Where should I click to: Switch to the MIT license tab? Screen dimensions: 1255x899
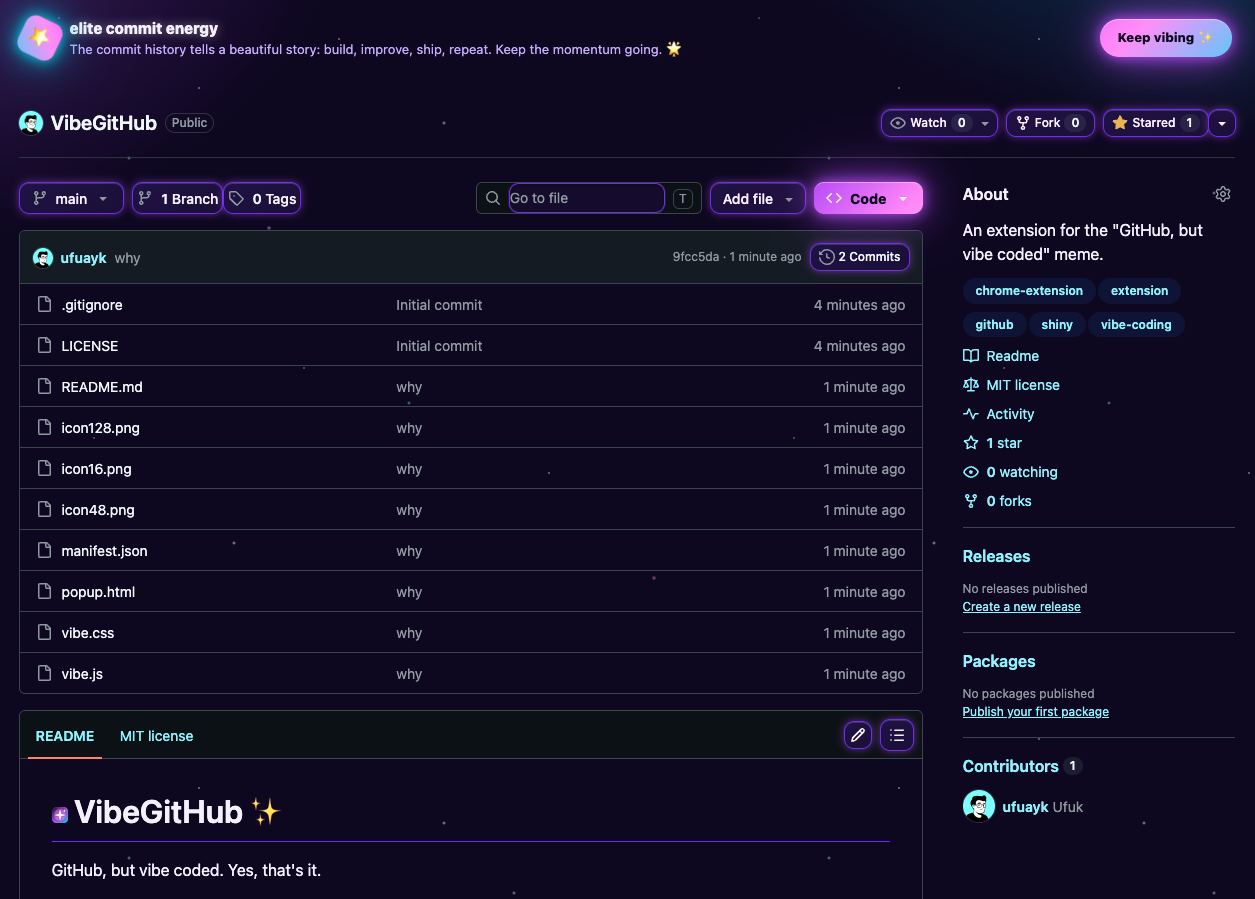click(x=157, y=736)
